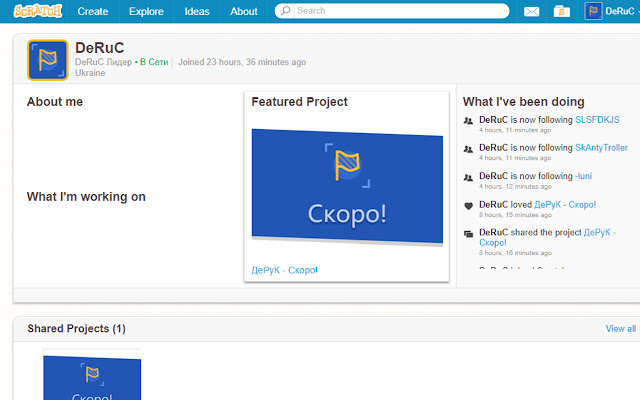Open the My Stuff folder icon
The height and width of the screenshot is (400, 640).
pos(562,11)
